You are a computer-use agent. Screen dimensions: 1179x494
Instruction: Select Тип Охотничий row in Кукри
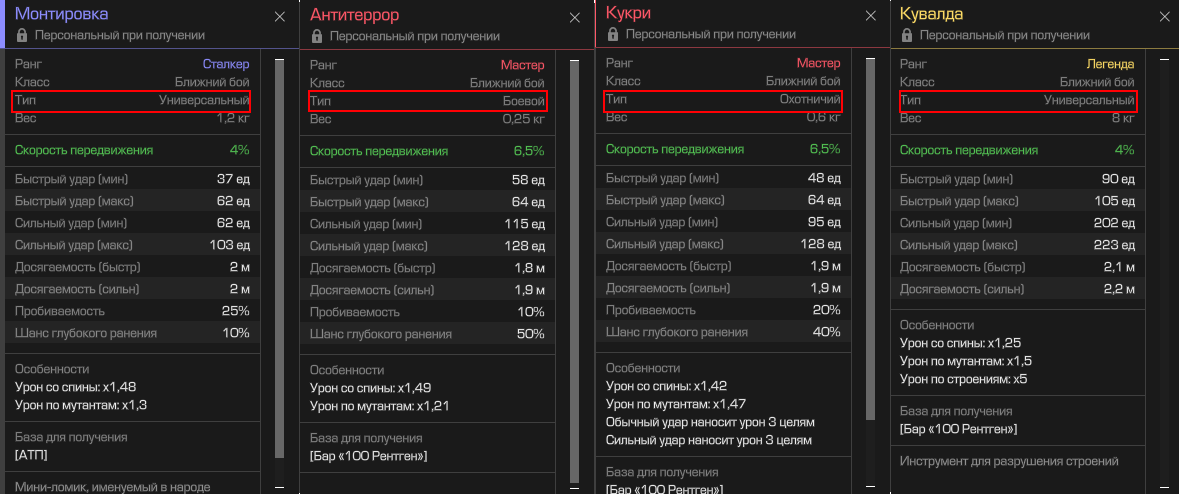point(722,101)
